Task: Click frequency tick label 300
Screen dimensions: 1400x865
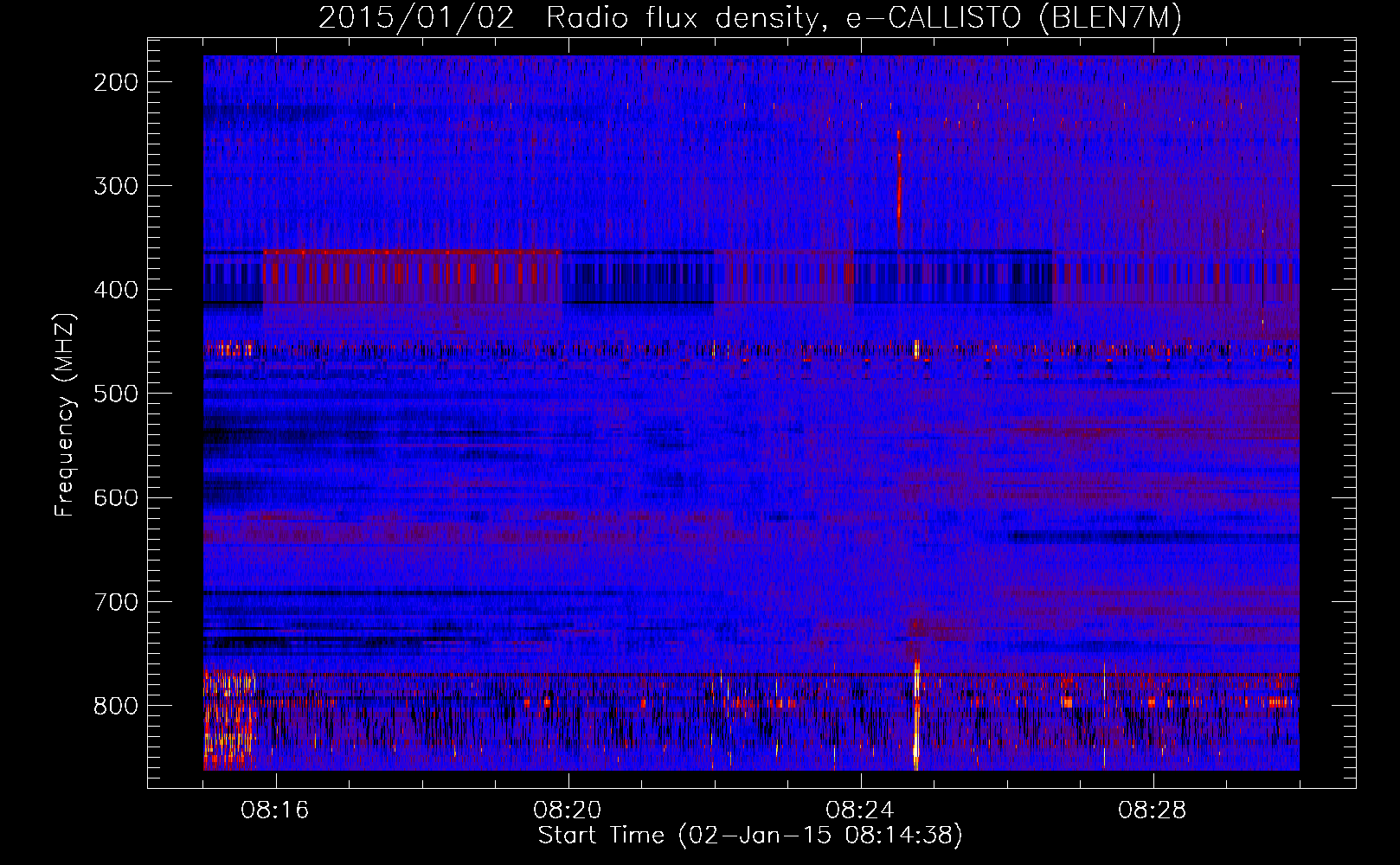Action: pos(116,186)
